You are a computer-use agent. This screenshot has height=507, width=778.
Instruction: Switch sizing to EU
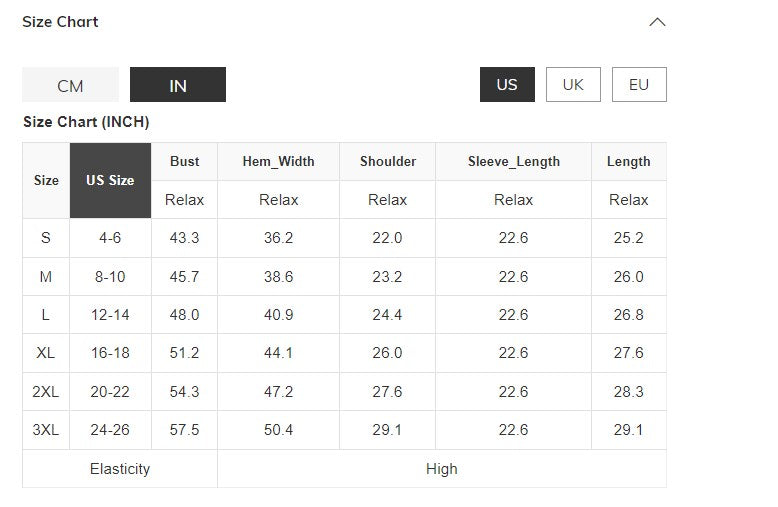639,85
